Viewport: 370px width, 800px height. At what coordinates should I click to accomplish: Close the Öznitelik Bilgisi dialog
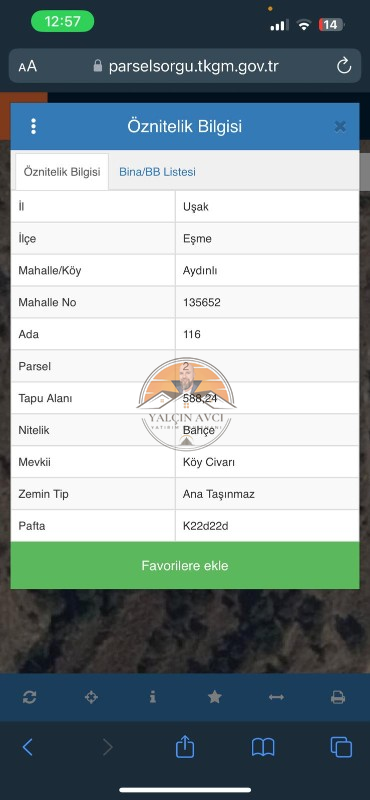[340, 127]
